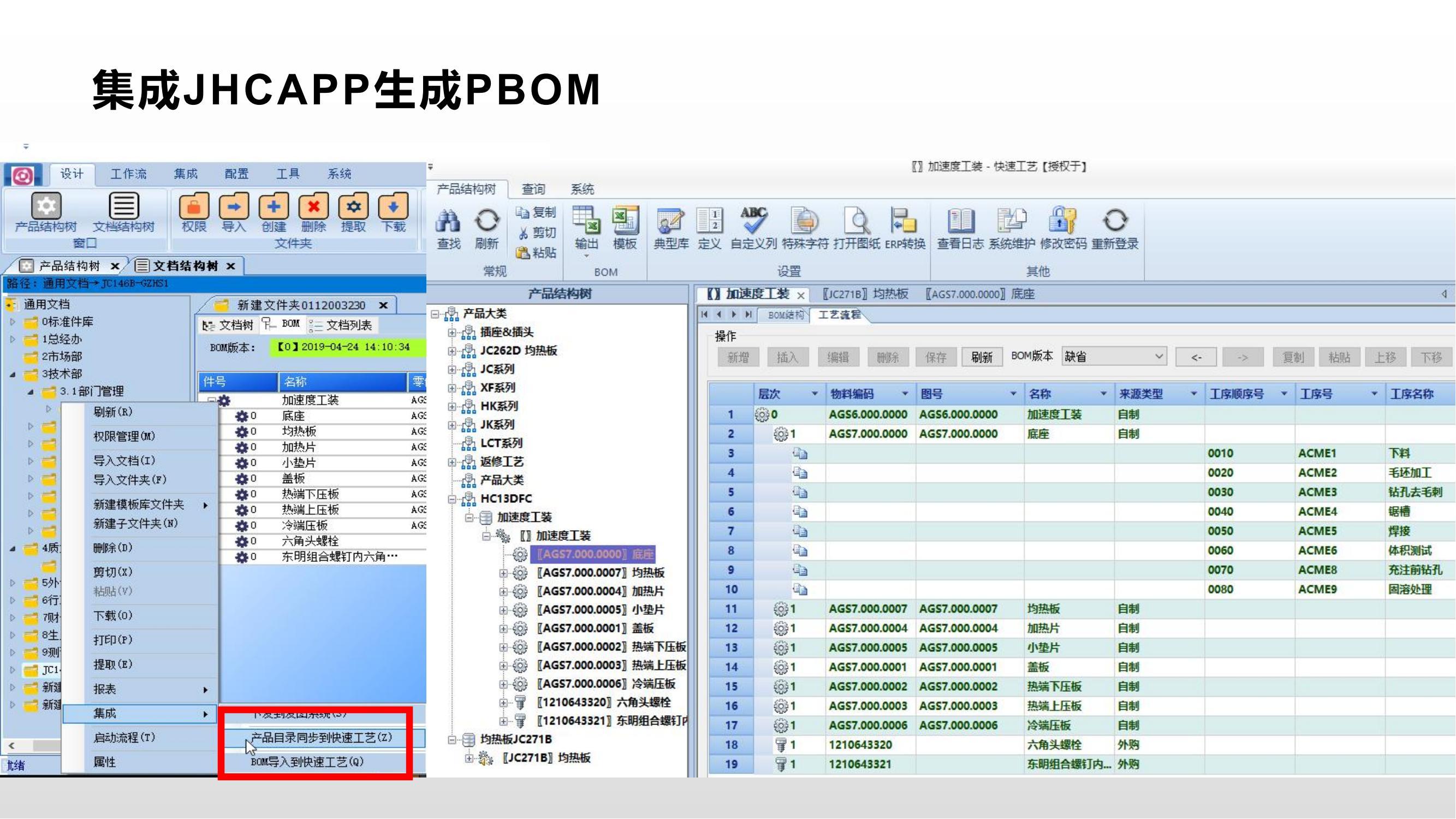Switch to the BOM结构 tab
1456x819 pixels.
point(785,315)
